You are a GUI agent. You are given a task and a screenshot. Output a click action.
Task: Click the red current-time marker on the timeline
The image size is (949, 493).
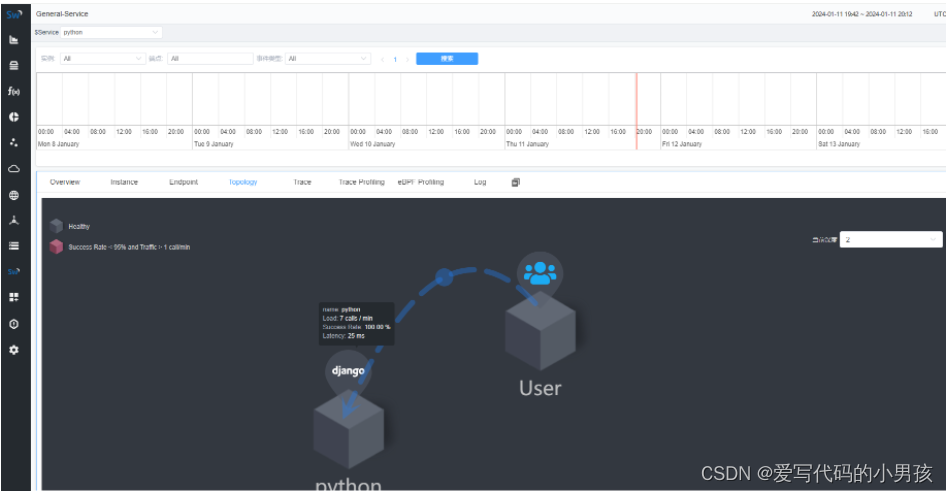(x=636, y=111)
